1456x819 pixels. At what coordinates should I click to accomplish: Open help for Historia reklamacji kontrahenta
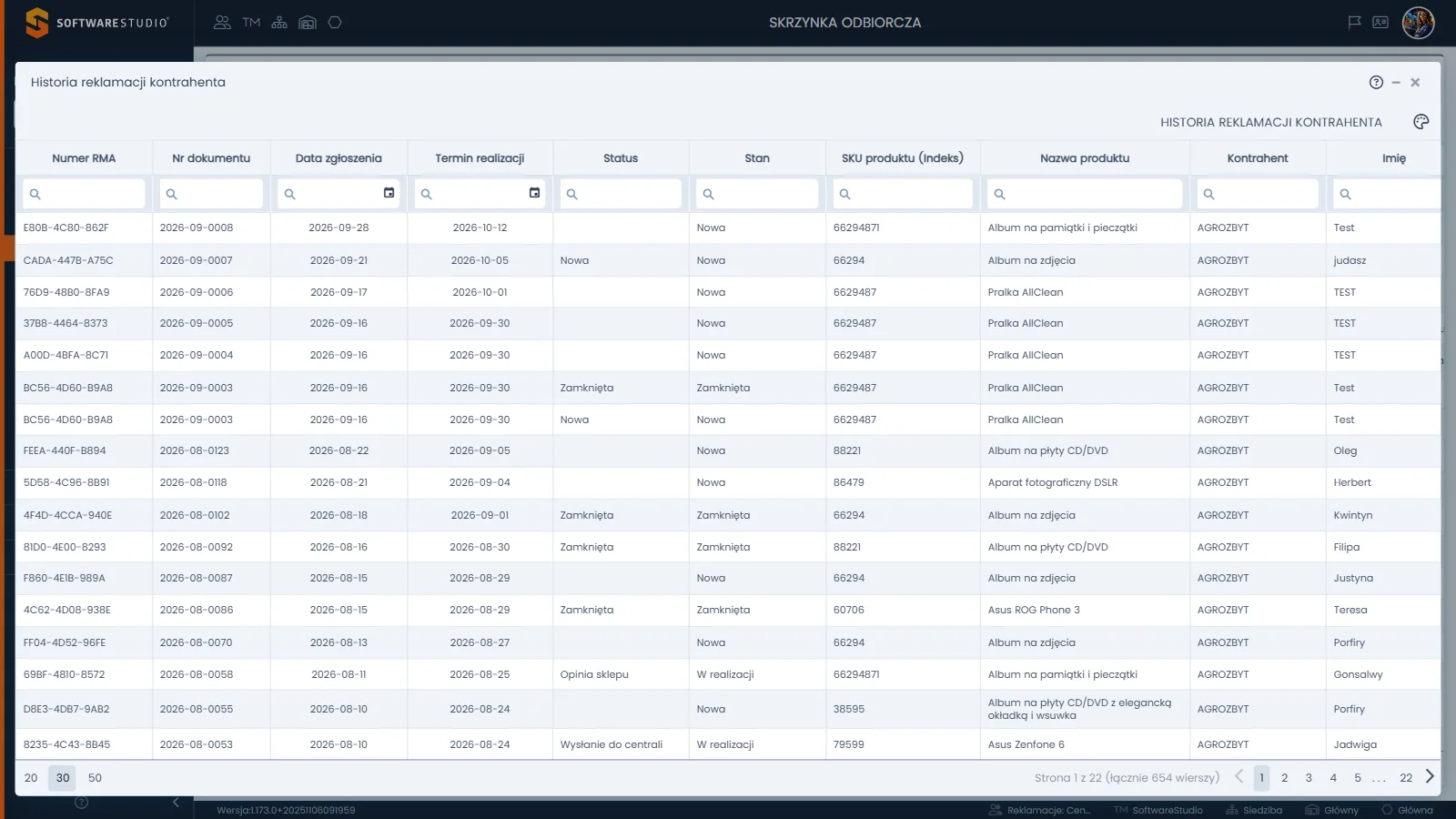[x=1376, y=82]
